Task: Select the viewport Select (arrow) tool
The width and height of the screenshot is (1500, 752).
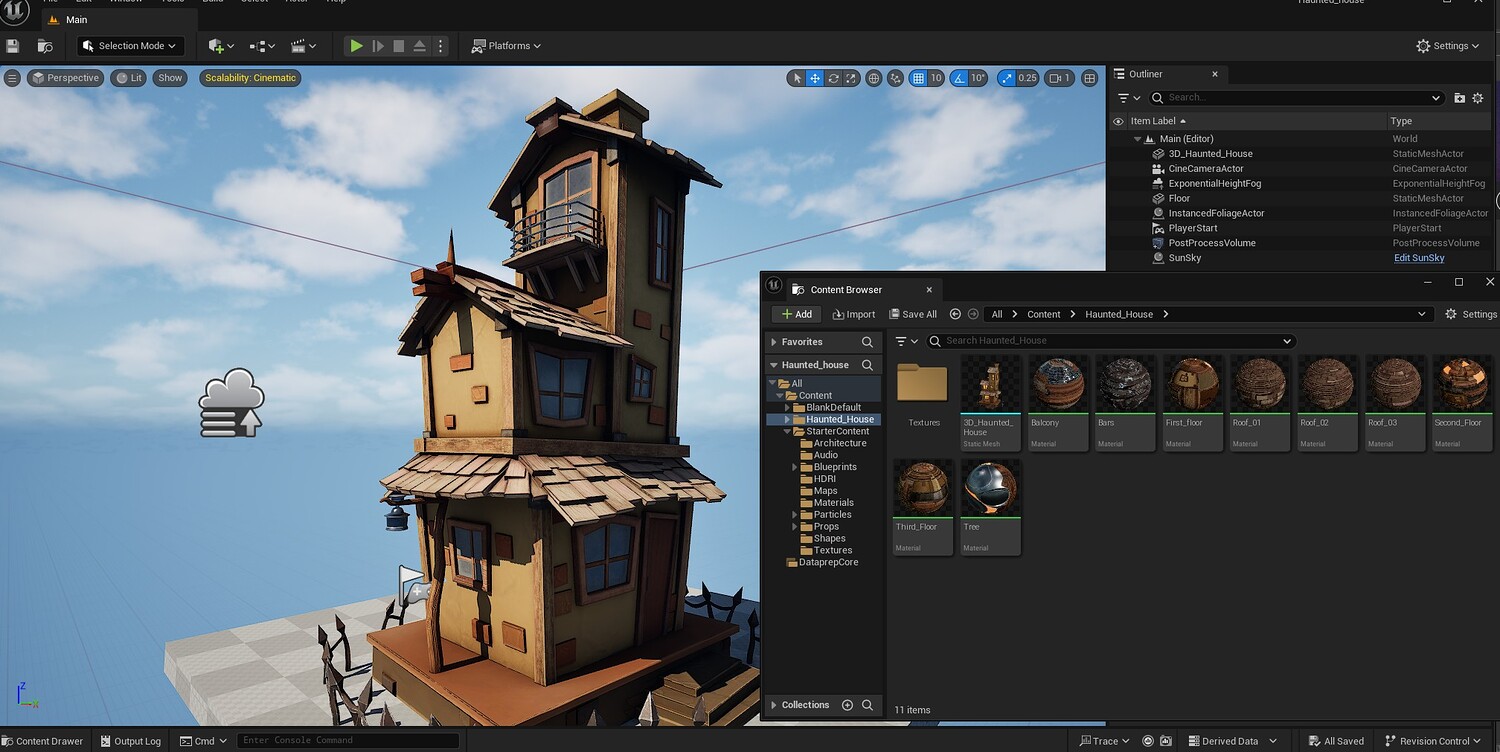Action: click(x=797, y=78)
